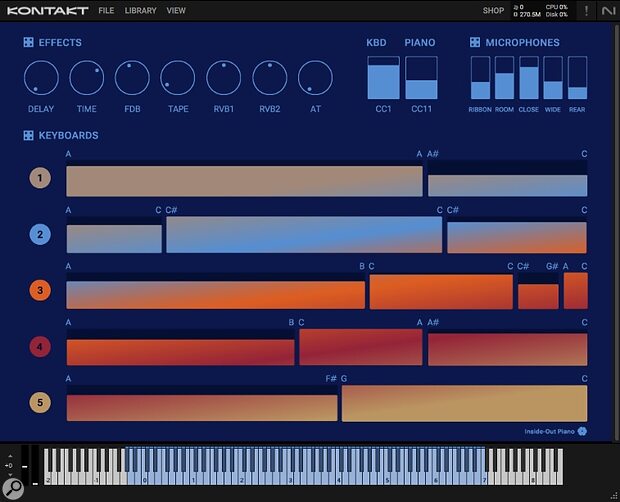The image size is (620, 502).
Task: Click the octave down arrow
Action: pyautogui.click(x=10, y=474)
